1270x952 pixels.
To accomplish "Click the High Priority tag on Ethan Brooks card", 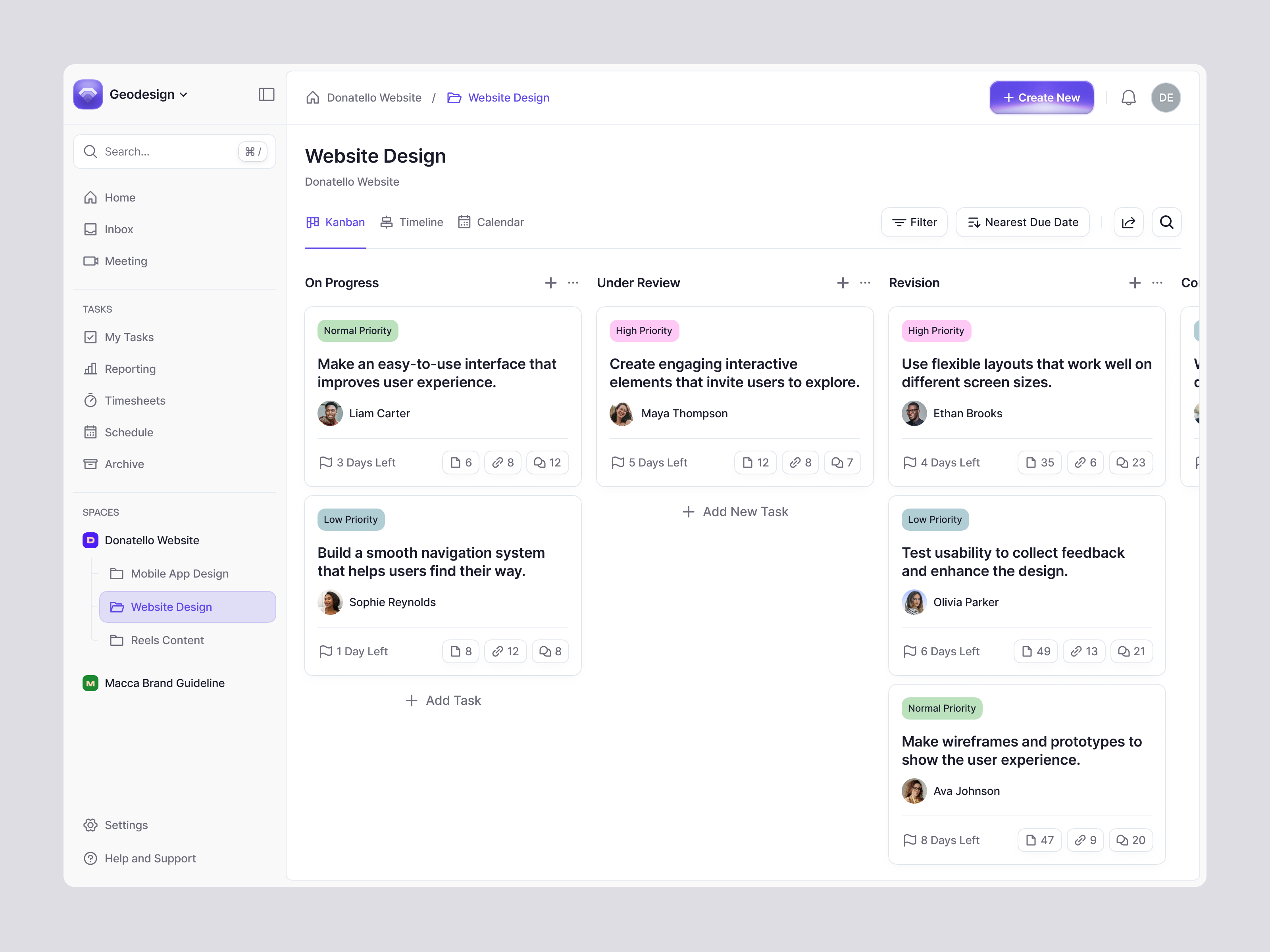I will click(x=936, y=330).
